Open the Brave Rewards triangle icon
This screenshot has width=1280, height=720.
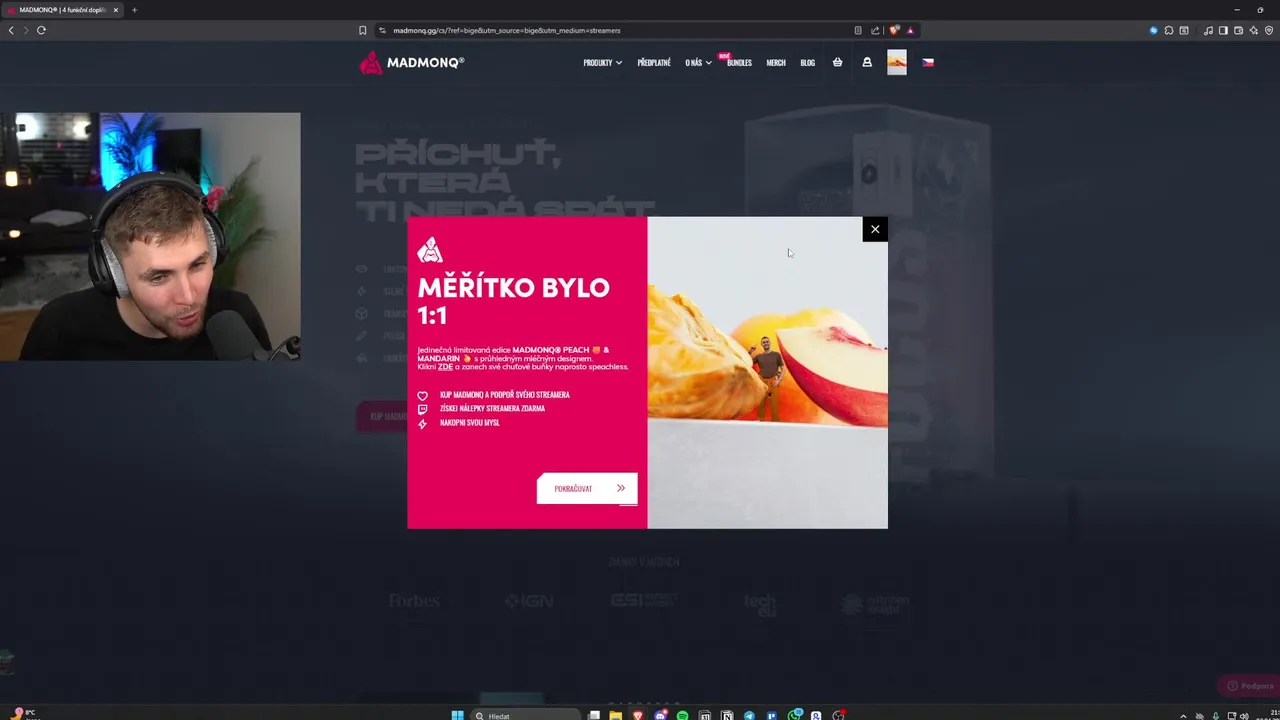(x=910, y=30)
